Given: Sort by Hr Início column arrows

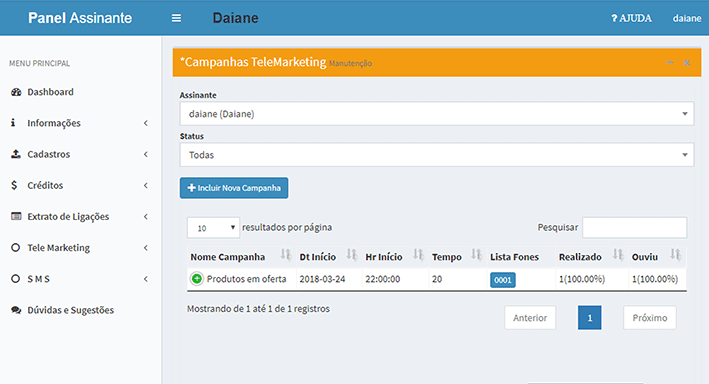Looking at the screenshot, I should tap(419, 255).
